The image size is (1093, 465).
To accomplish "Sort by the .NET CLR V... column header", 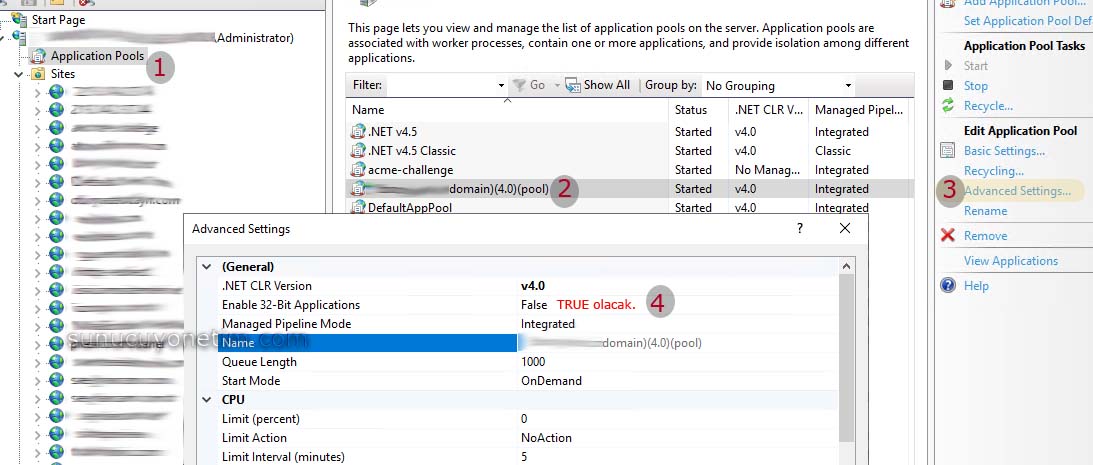I will [x=769, y=109].
